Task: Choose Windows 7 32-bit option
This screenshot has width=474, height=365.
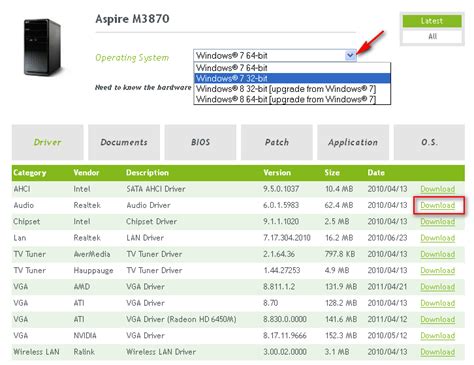Action: (x=292, y=78)
